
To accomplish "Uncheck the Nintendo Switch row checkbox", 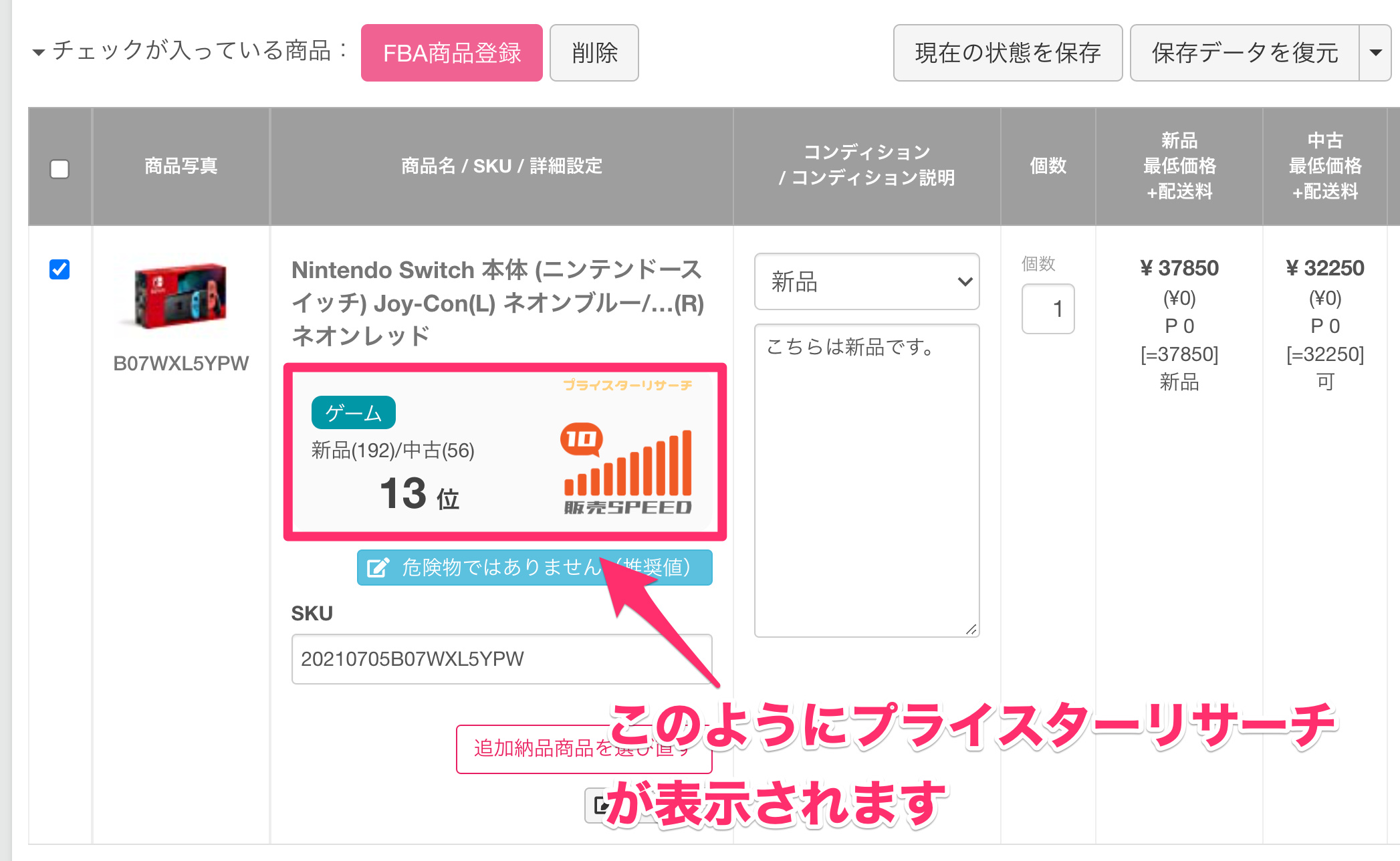I will coord(60,269).
